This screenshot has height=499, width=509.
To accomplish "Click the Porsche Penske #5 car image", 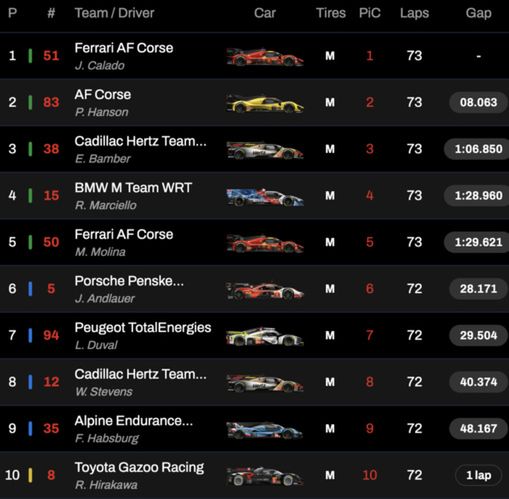I will click(x=265, y=290).
